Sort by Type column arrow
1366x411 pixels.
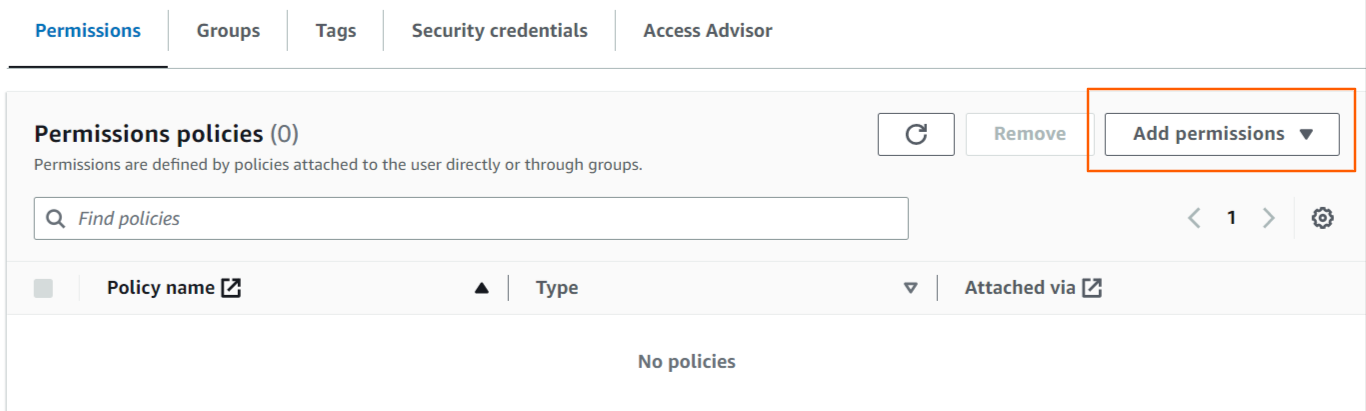tap(910, 288)
